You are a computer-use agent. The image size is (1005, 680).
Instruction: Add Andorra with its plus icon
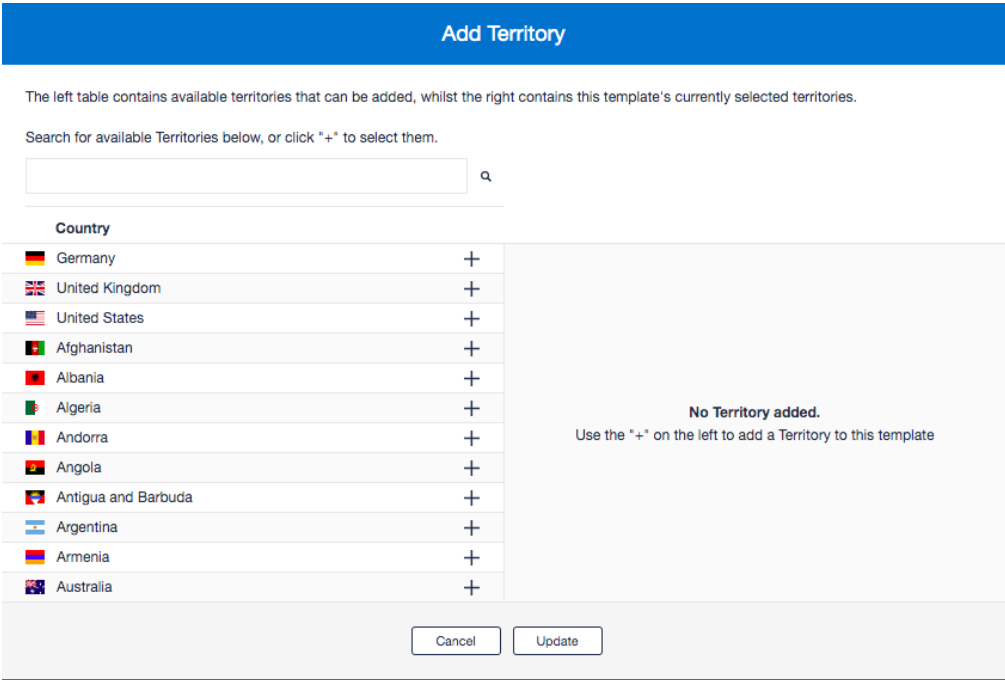(472, 438)
